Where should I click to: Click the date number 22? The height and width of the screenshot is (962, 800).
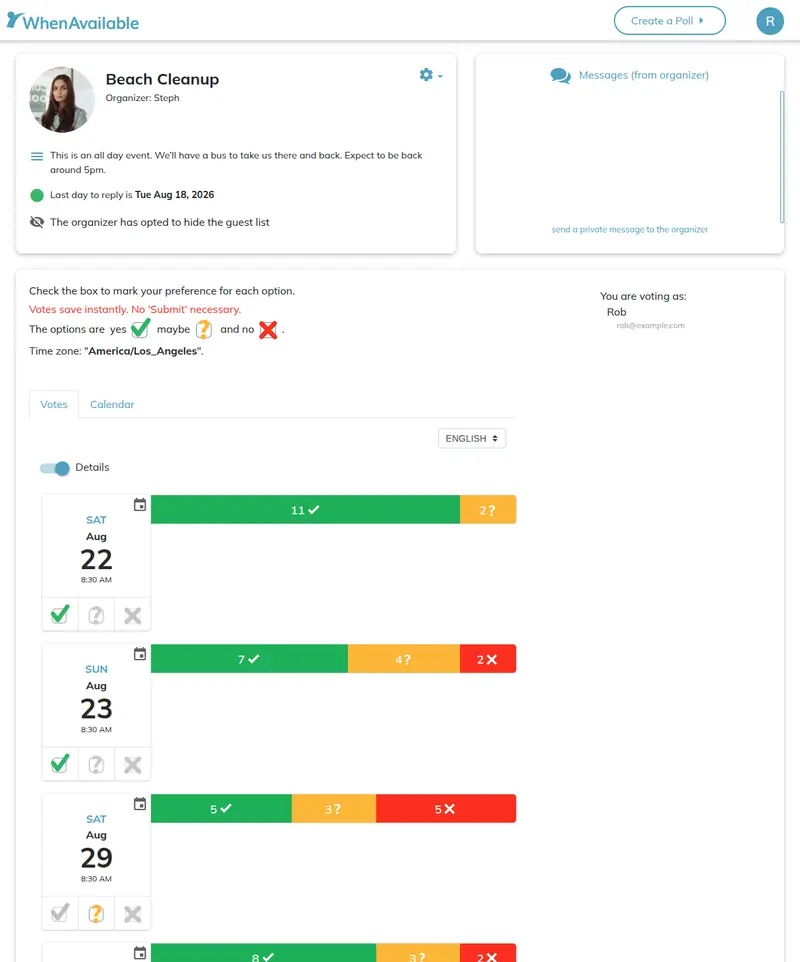point(96,560)
